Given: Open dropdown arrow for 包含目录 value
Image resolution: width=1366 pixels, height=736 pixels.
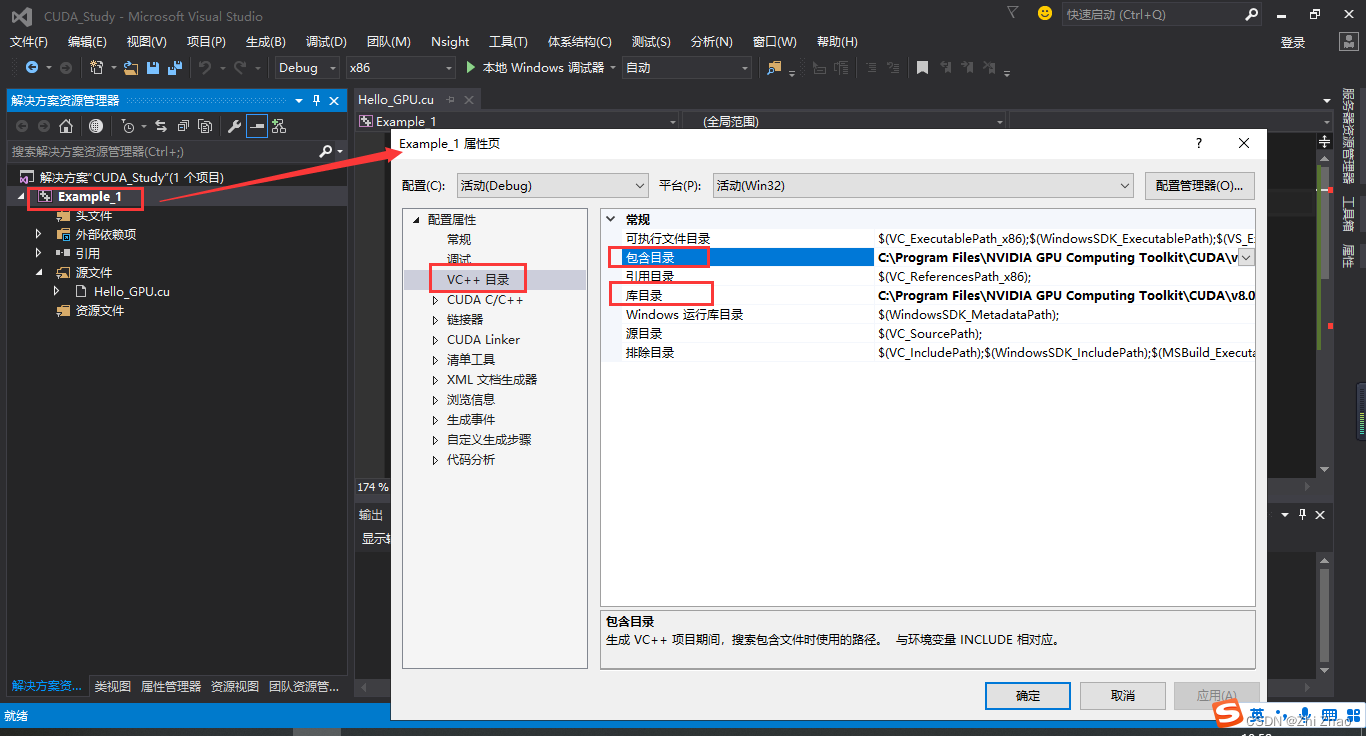Looking at the screenshot, I should point(1246,257).
